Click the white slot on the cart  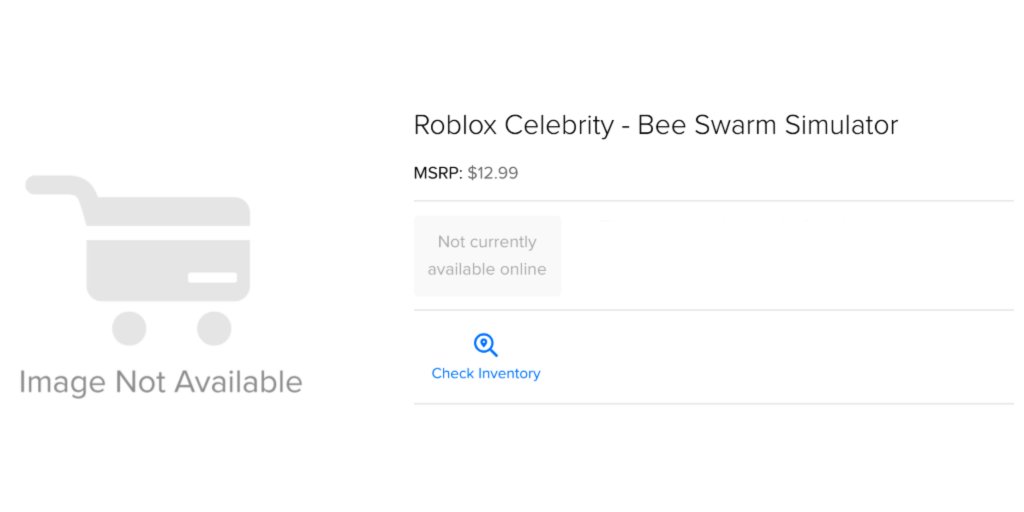pyautogui.click(x=212, y=277)
